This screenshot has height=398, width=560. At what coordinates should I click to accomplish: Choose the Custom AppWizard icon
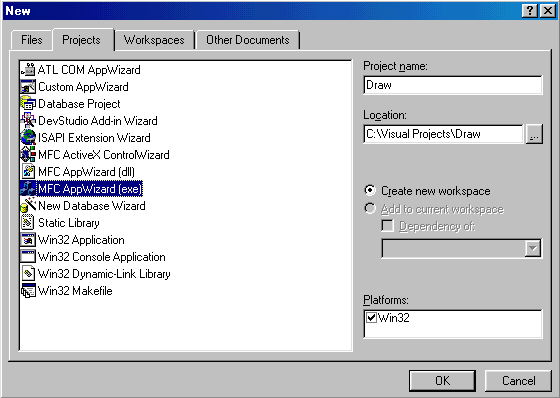coord(28,87)
